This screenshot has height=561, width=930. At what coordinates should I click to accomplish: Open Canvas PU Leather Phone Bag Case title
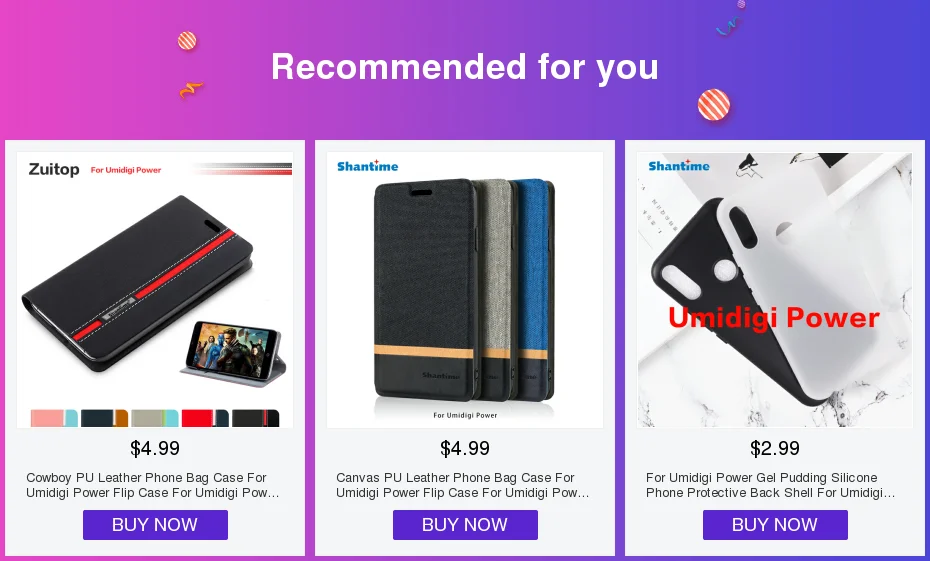(x=463, y=485)
